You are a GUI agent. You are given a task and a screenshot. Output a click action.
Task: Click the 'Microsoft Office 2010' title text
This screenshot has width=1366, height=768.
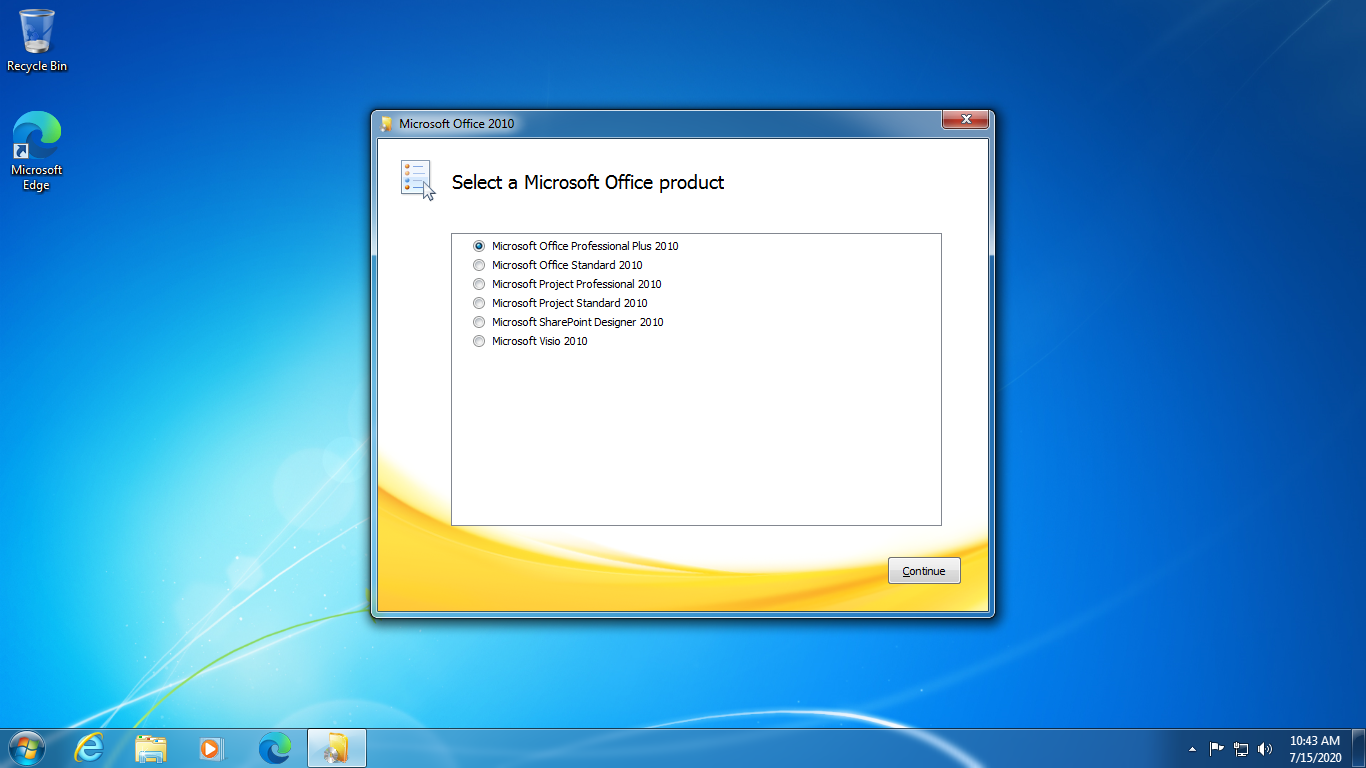point(456,124)
